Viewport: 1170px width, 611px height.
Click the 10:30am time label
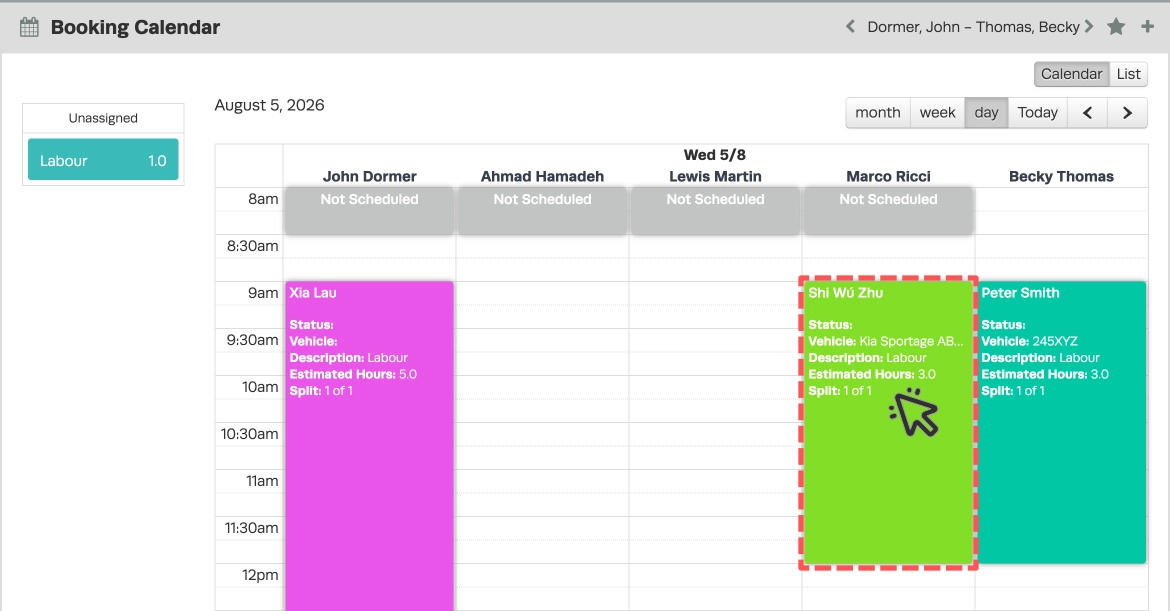coord(249,434)
